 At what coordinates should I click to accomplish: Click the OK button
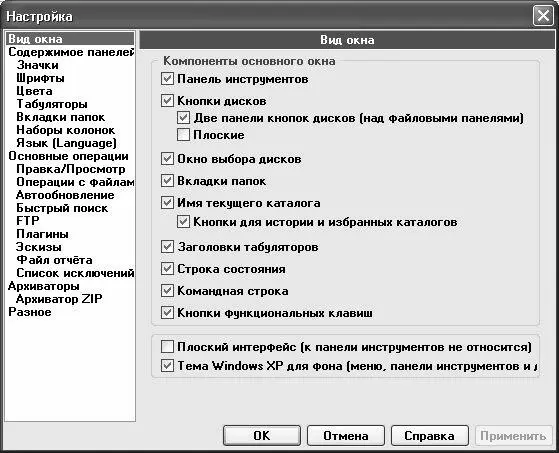(262, 436)
